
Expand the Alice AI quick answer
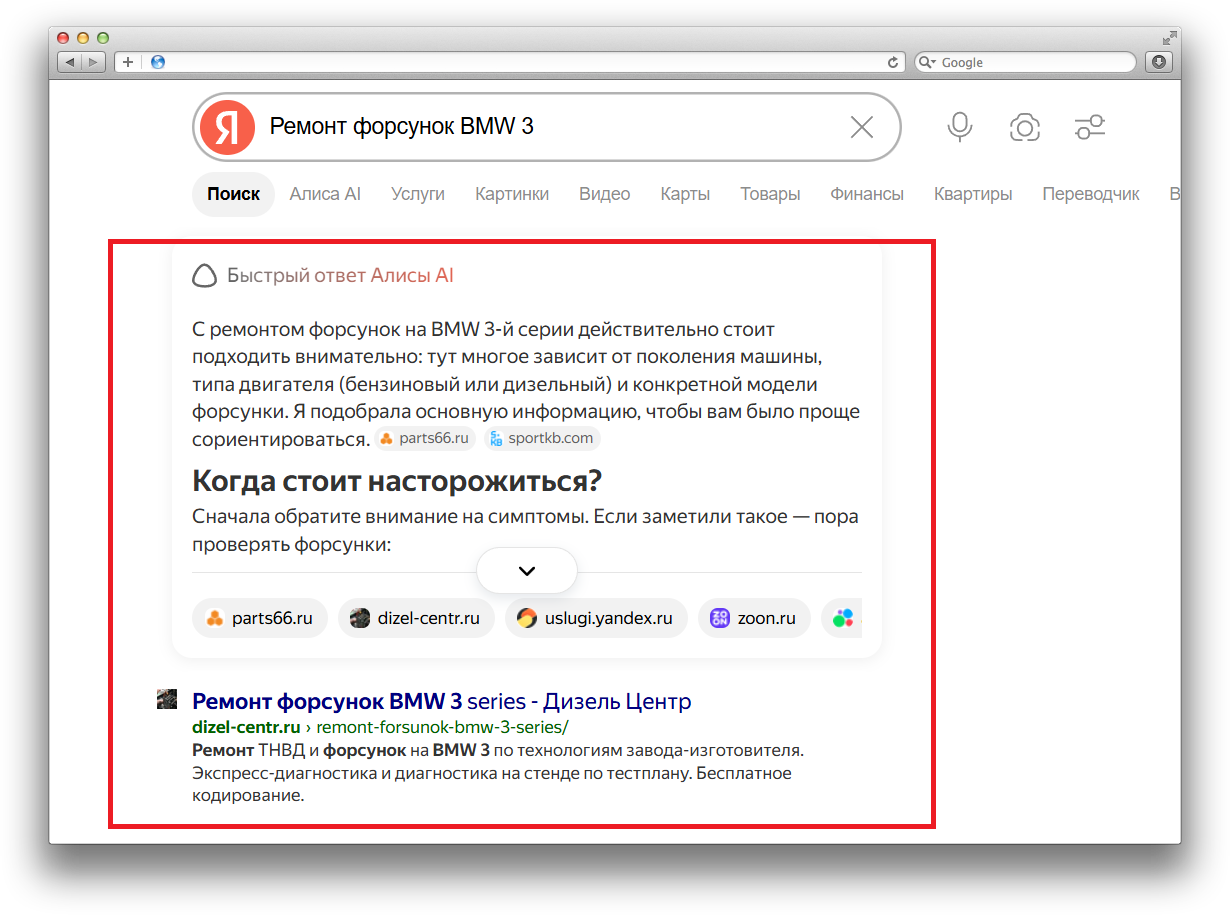click(x=527, y=571)
